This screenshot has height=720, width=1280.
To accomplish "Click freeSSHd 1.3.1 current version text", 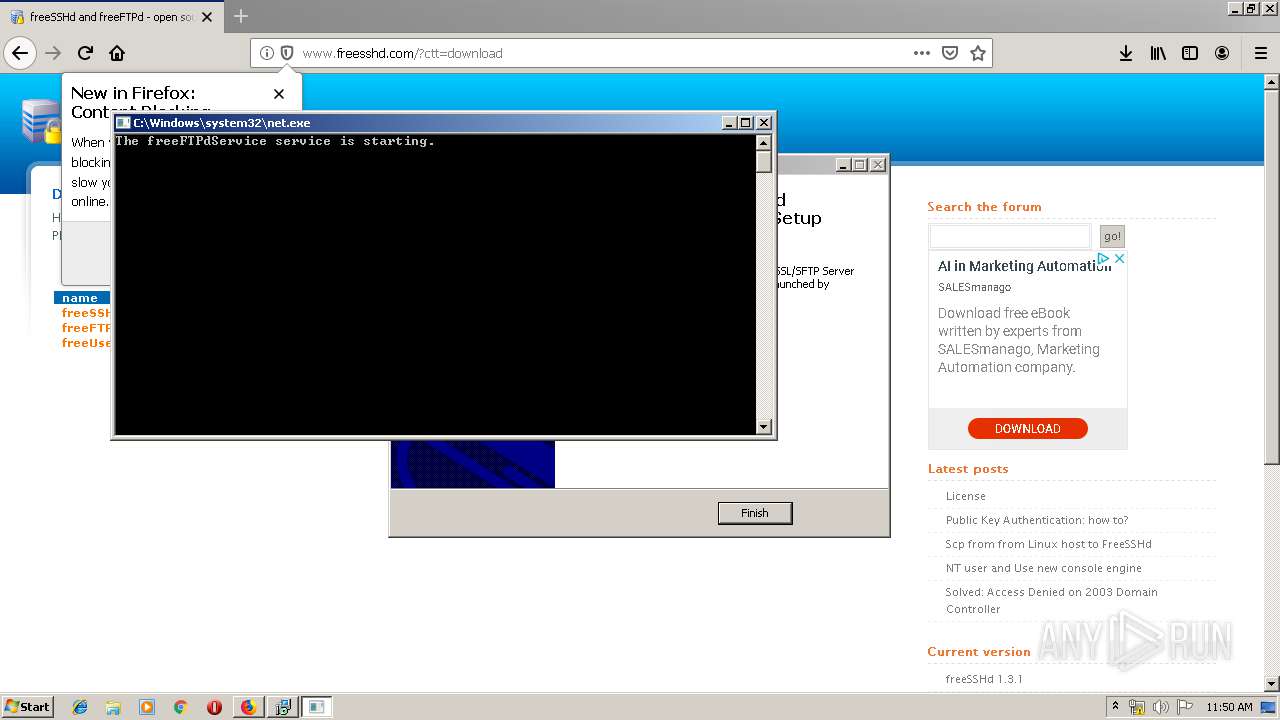I will click(x=984, y=679).
